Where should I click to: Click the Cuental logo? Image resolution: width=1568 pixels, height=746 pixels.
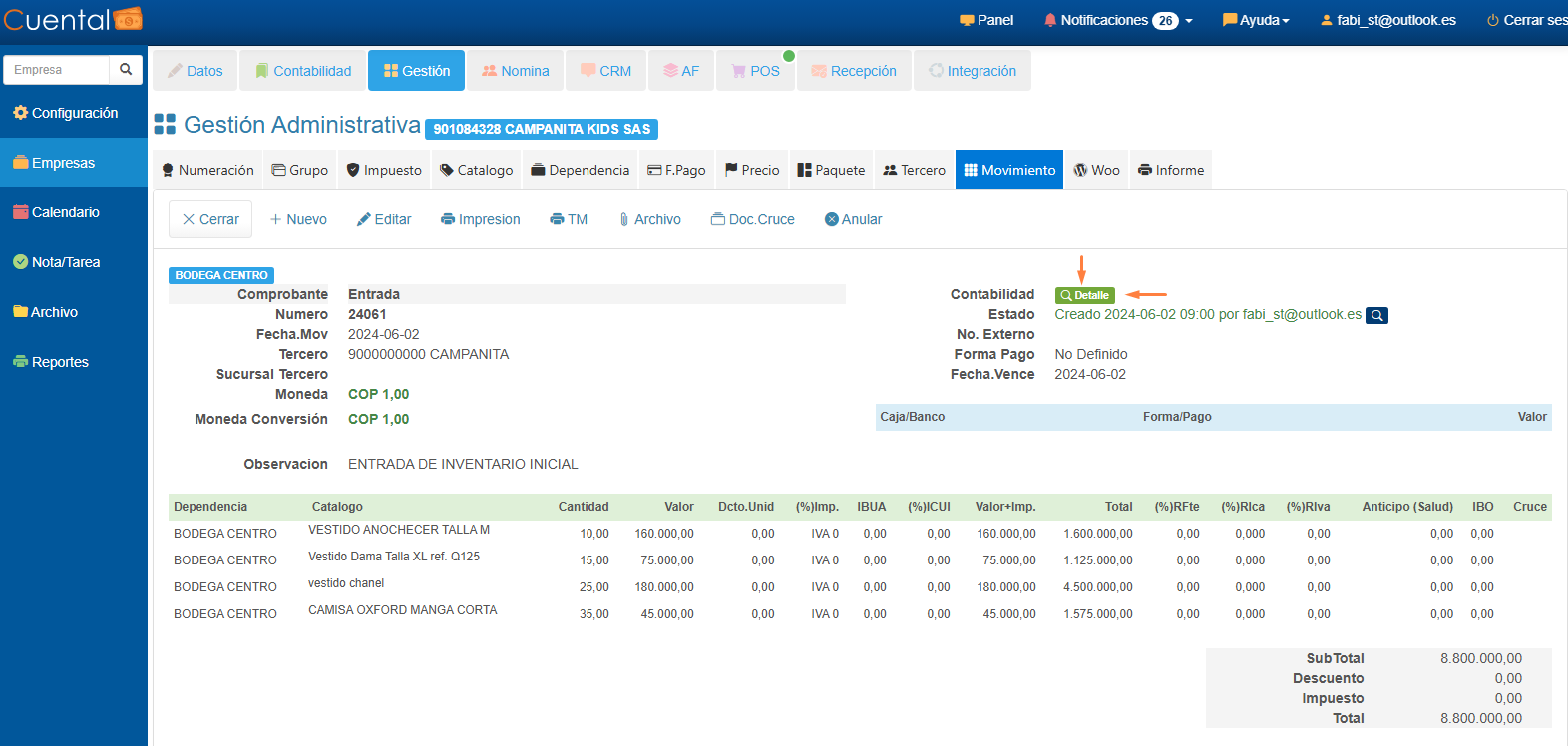73,19
